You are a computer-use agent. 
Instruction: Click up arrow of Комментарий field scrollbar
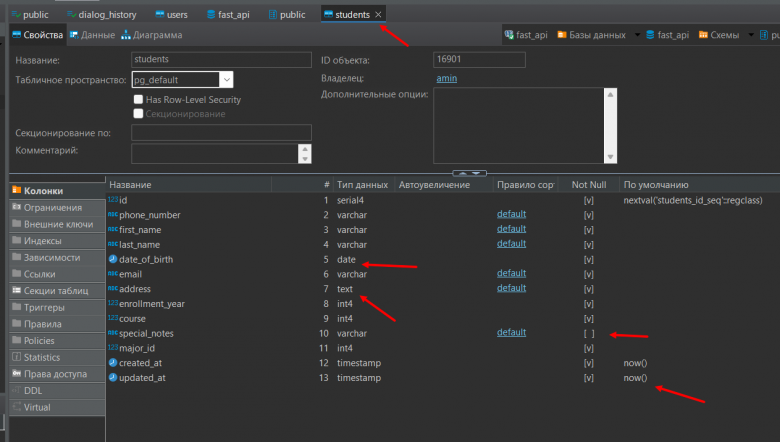pyautogui.click(x=305, y=149)
